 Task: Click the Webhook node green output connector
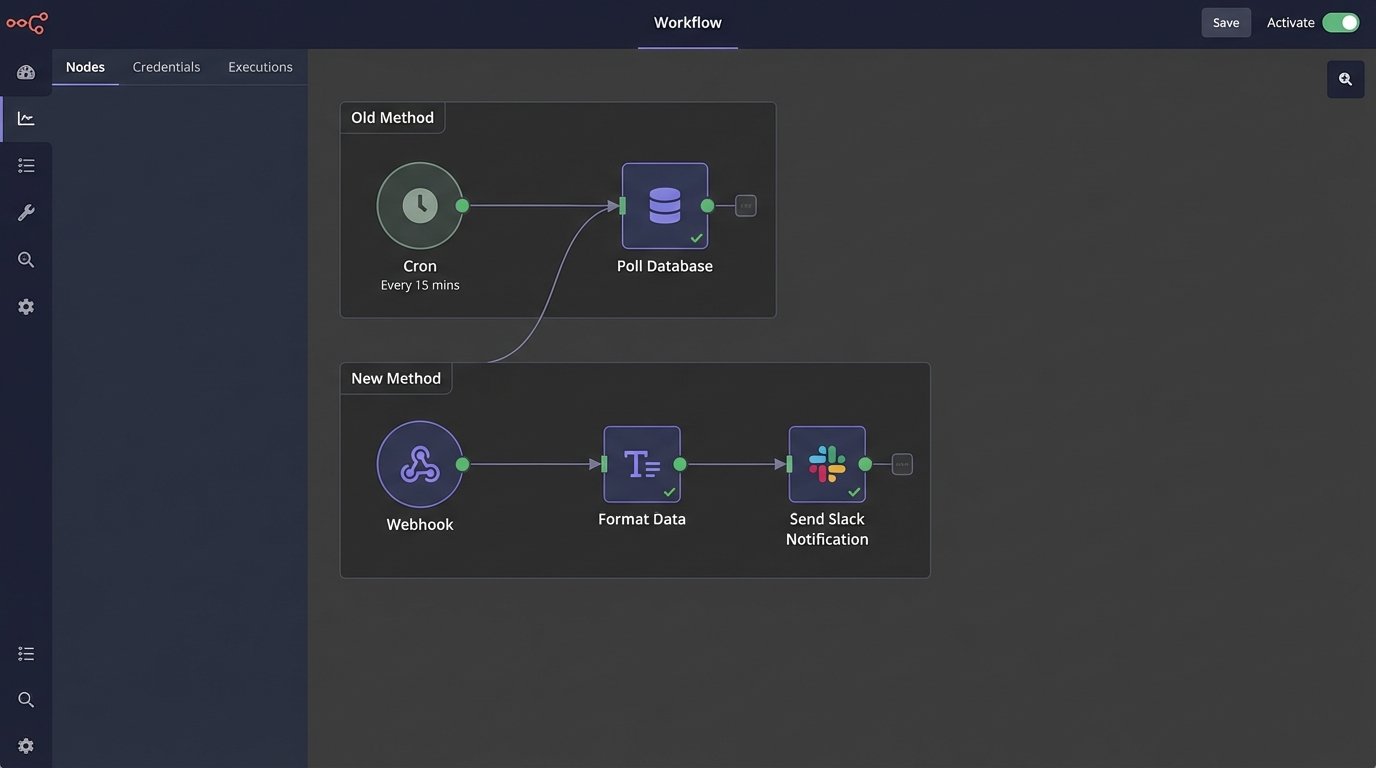[462, 464]
